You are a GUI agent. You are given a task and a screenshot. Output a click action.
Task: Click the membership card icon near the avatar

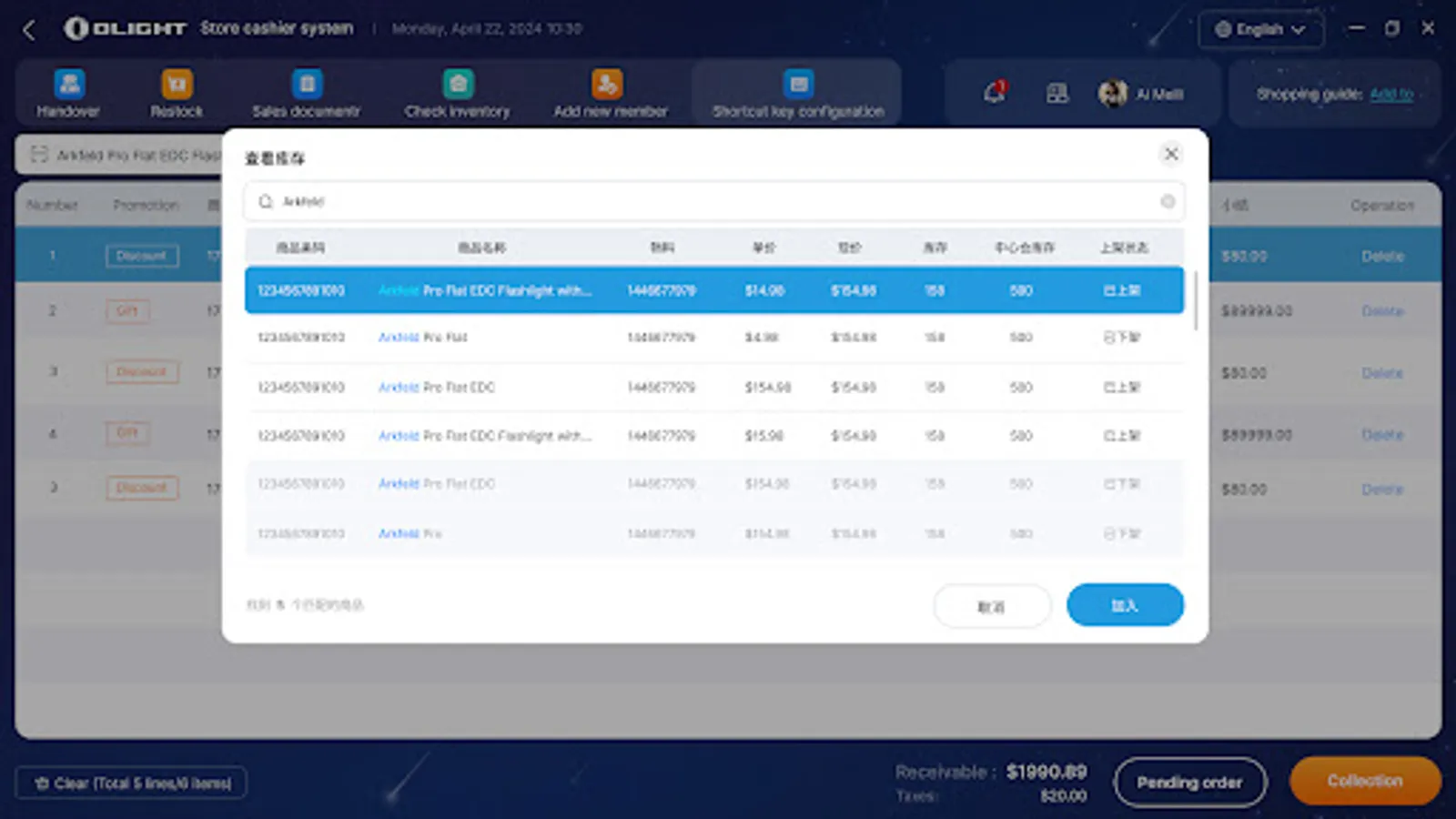pos(1056,93)
